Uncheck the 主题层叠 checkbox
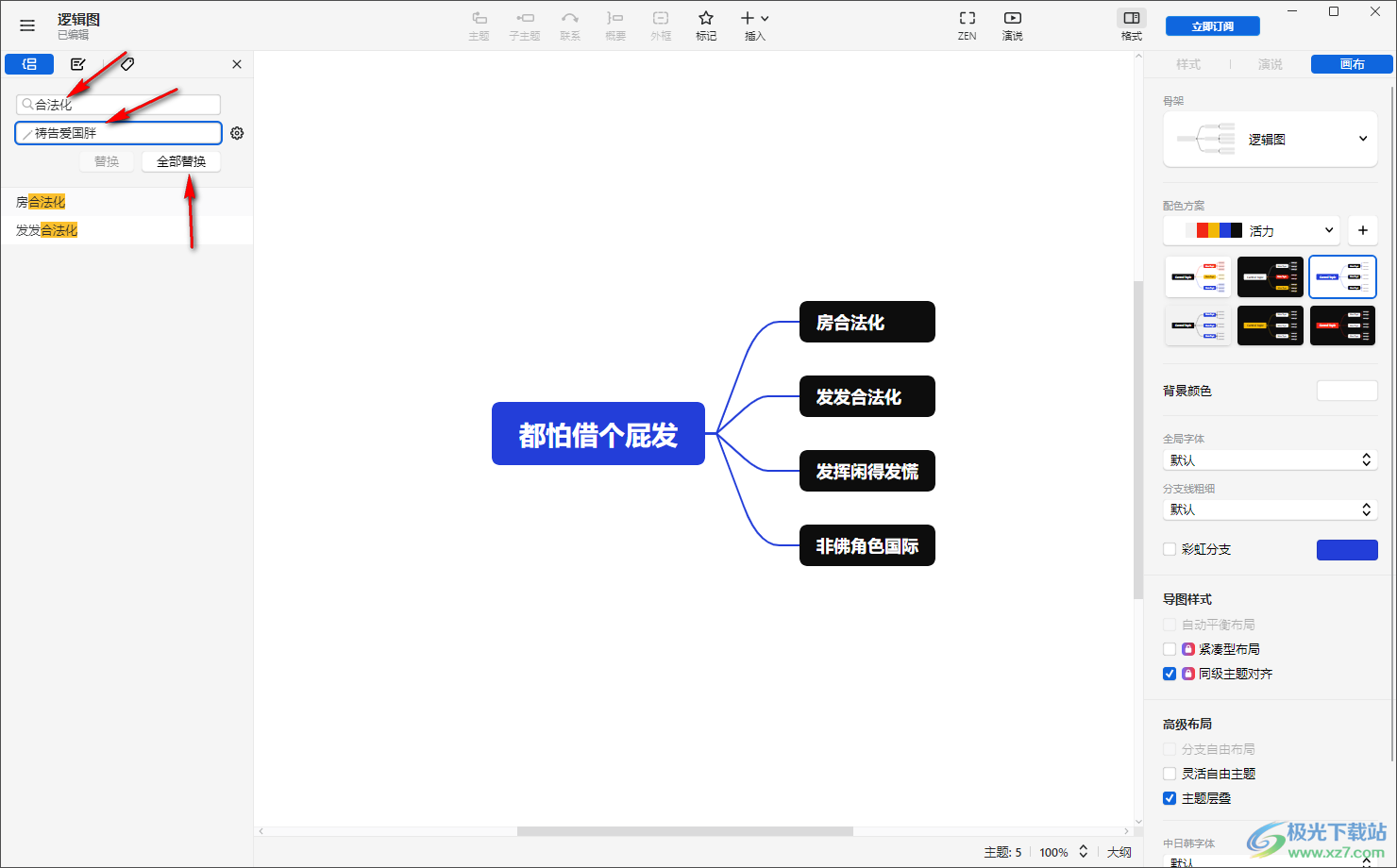Screen dimensions: 1397x868 (1170, 798)
